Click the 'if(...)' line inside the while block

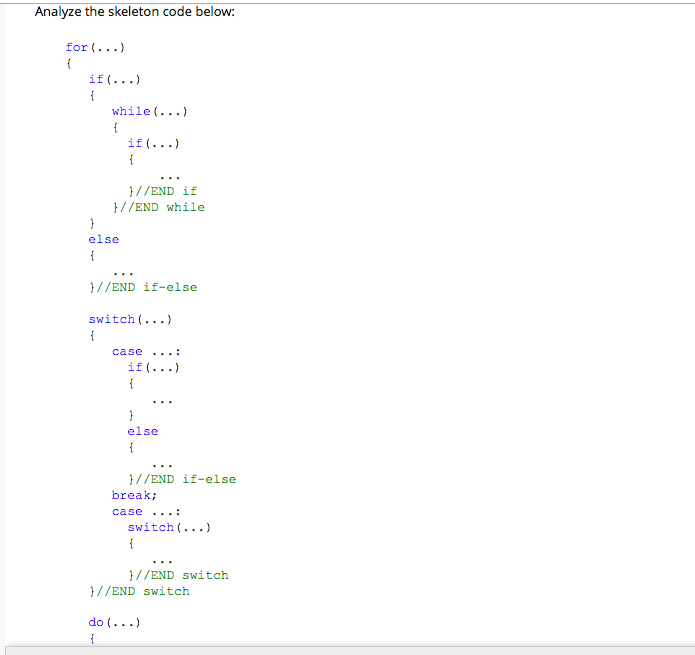coord(153,144)
